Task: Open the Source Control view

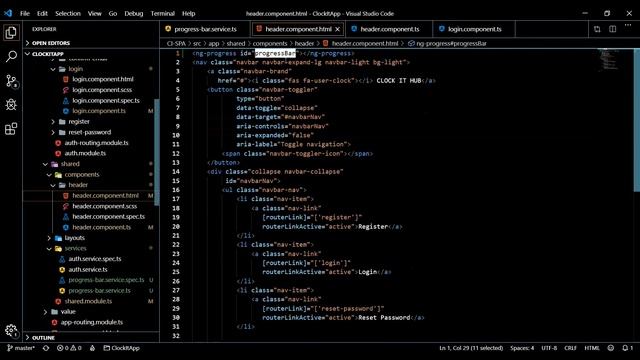Action: coord(11,81)
